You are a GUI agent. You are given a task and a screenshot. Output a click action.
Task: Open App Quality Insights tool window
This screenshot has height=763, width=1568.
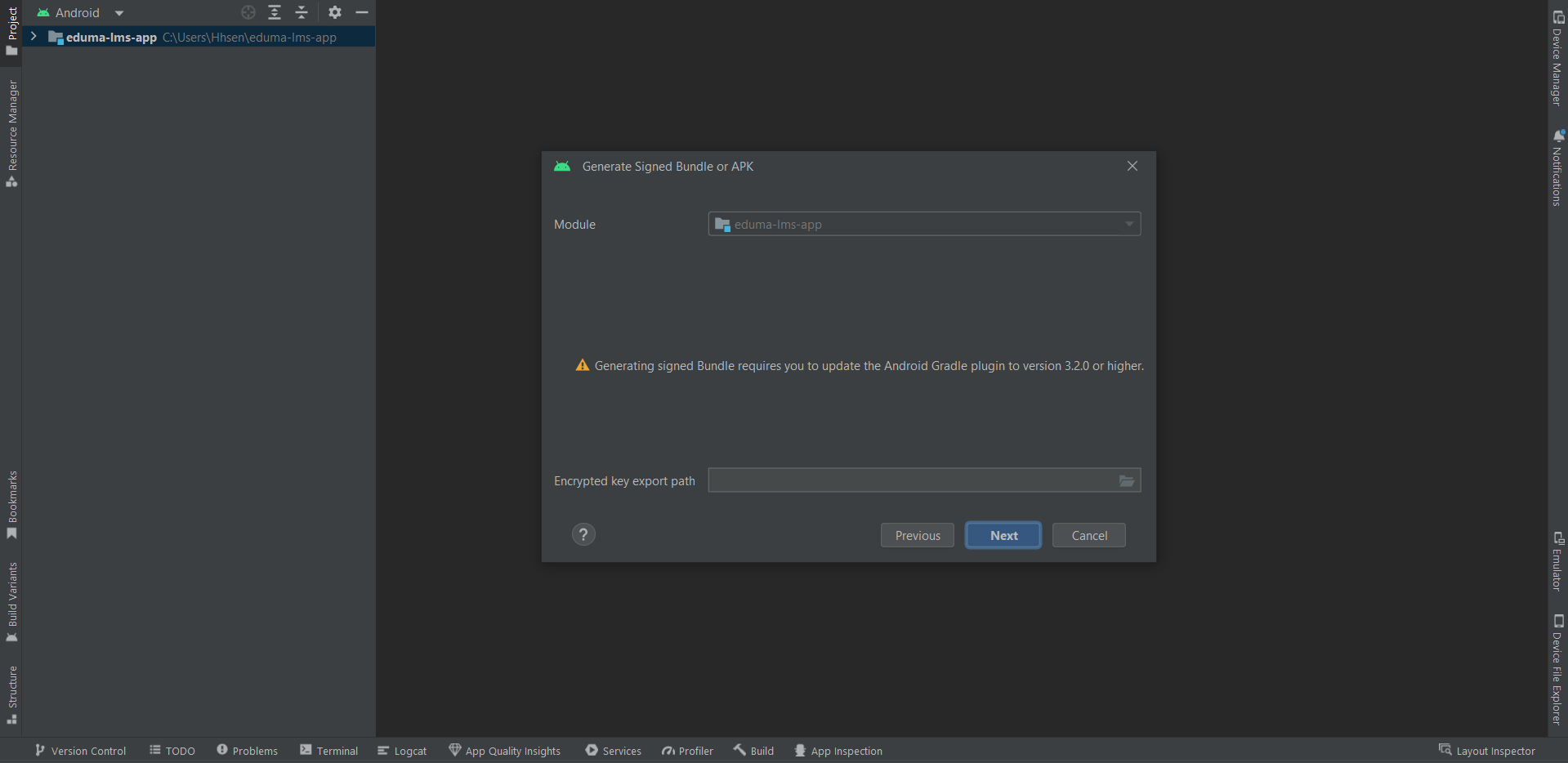point(505,751)
